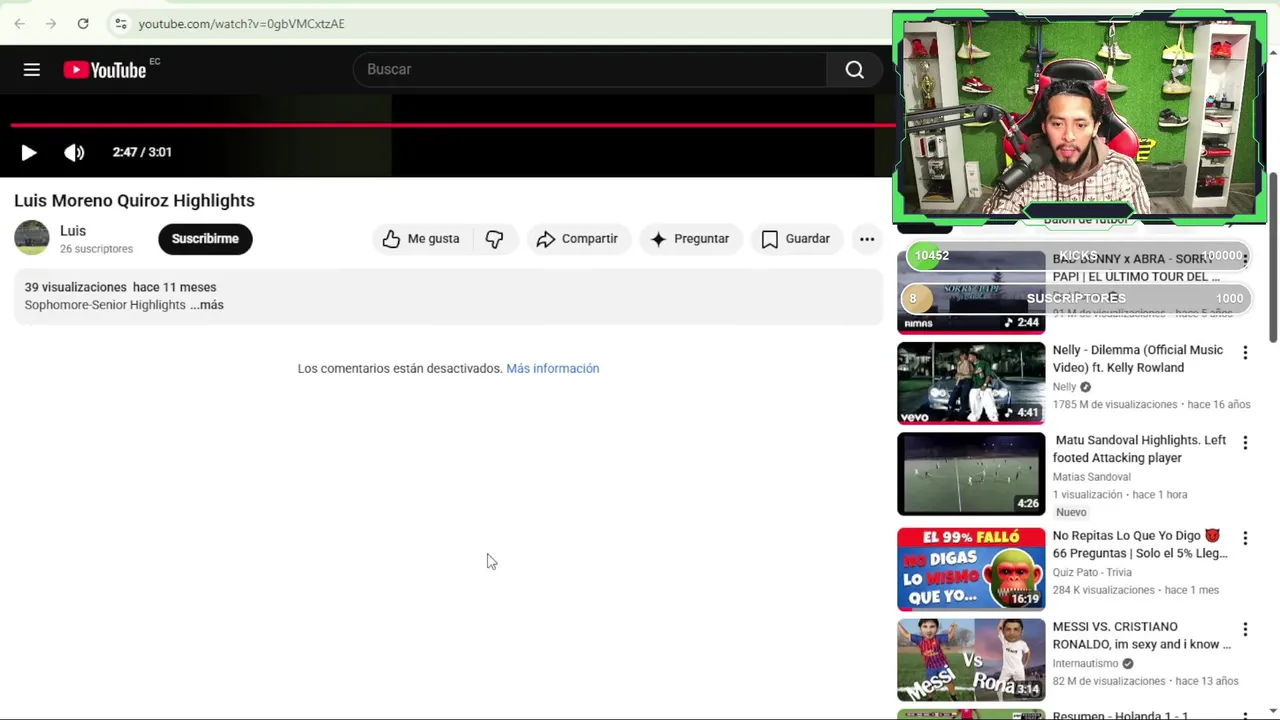Dislike the video with thumbs-down

[x=494, y=238]
